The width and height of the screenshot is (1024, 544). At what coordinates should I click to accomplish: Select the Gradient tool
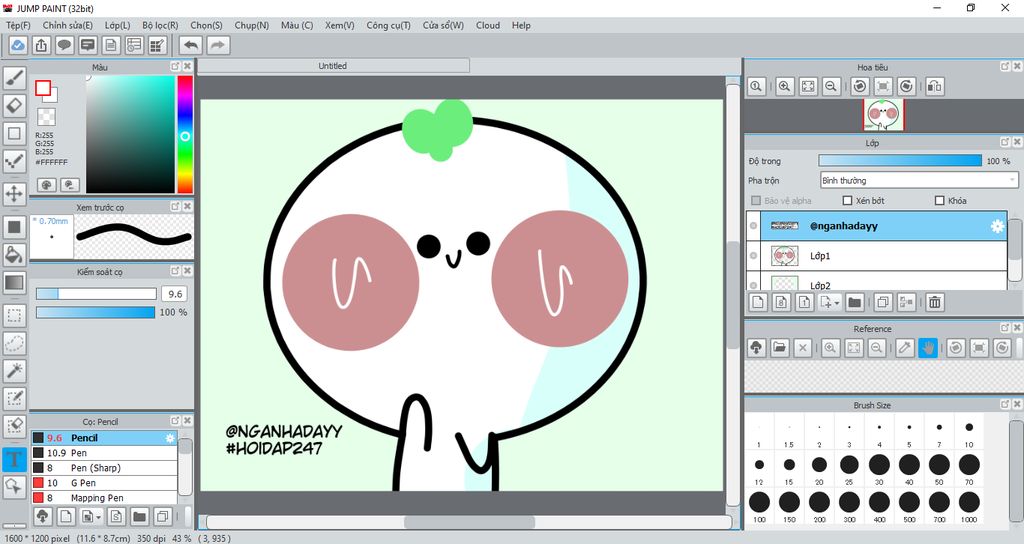14,282
